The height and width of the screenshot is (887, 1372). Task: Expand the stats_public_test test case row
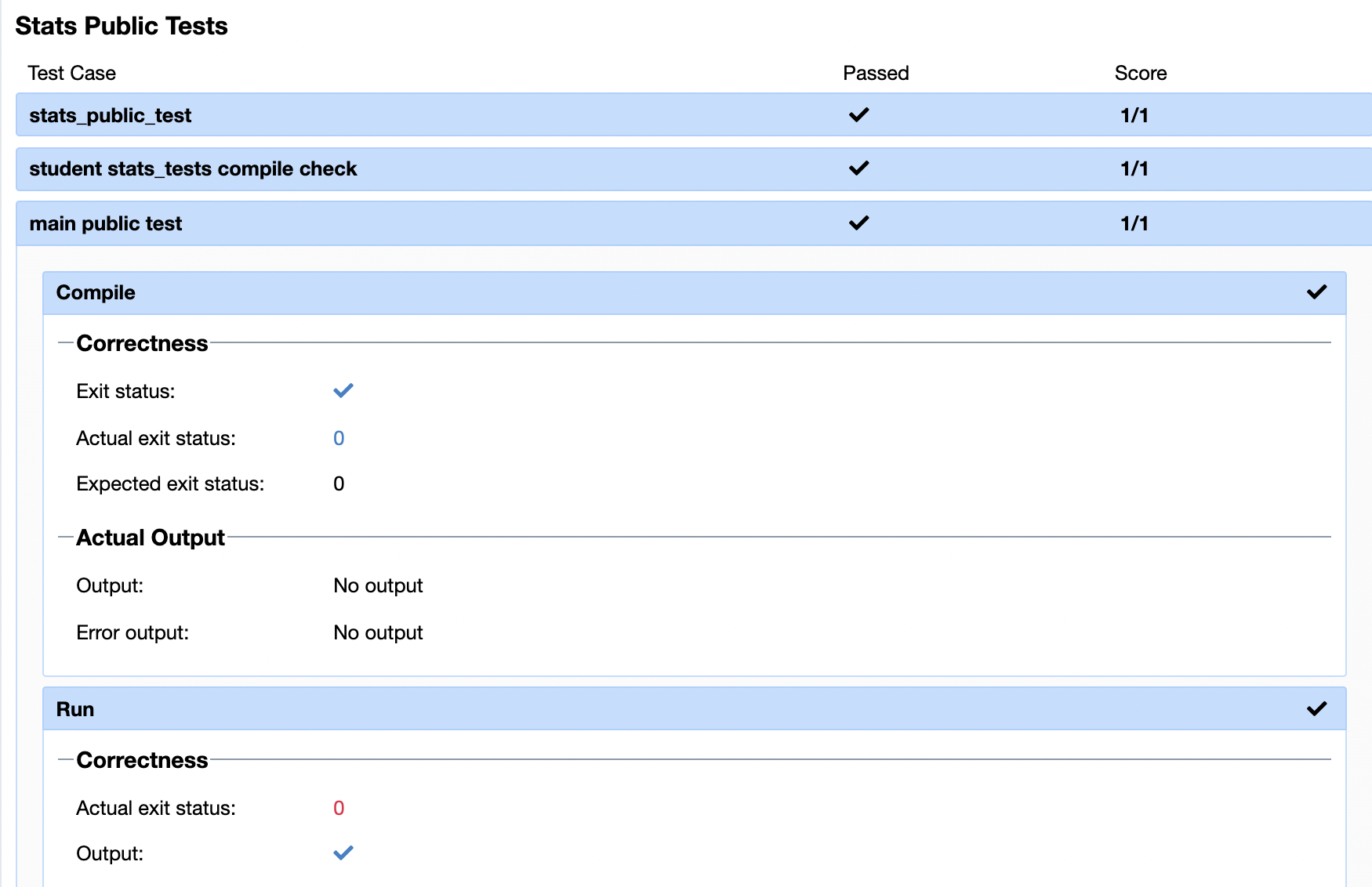coord(111,114)
